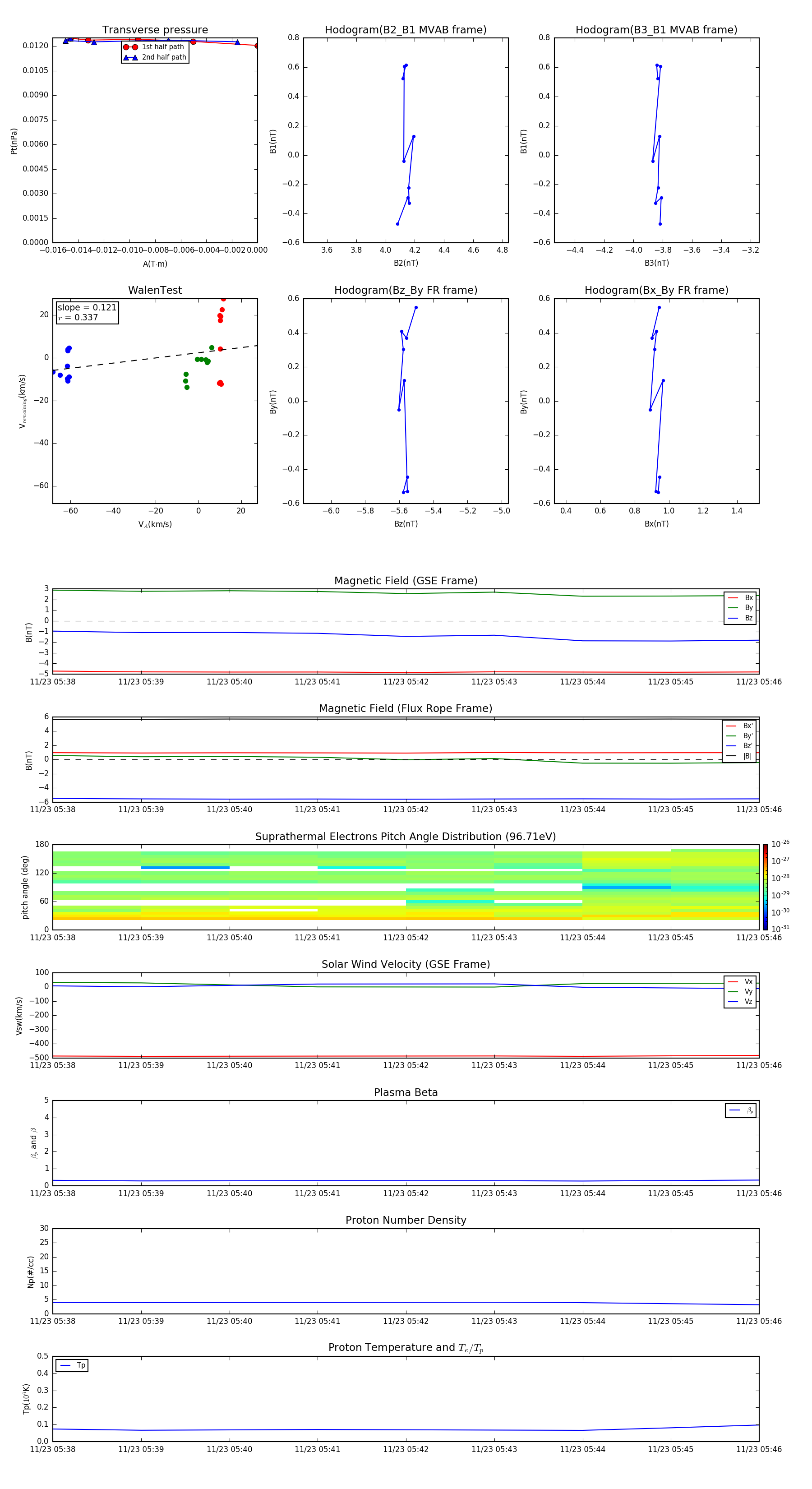812x1489 pixels.
Task: Click the "Magnetic Field (Flux Rope Frame)" title
Action: click(406, 709)
